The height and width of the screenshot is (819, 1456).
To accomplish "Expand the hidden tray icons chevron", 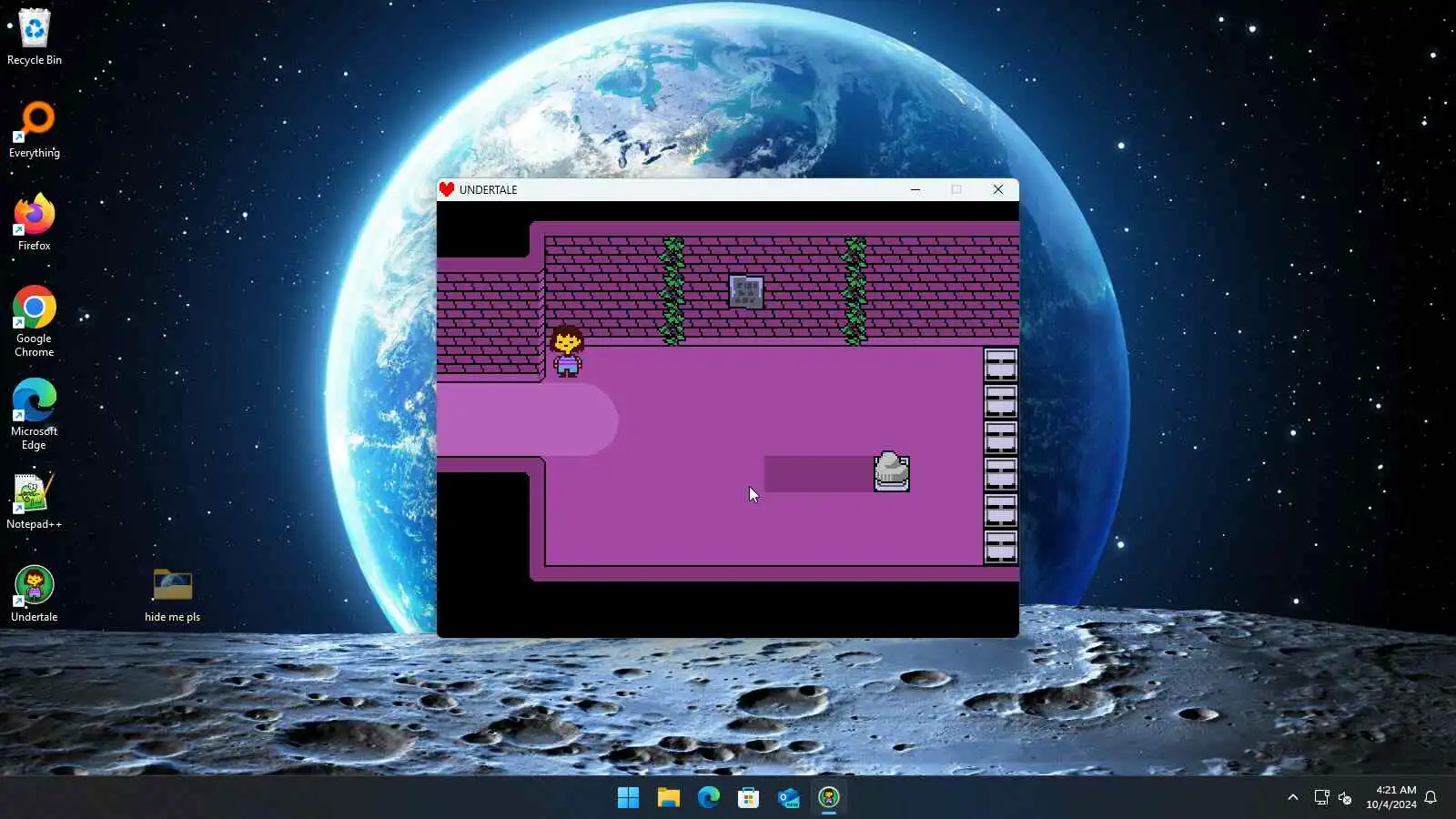I will 1292,798.
